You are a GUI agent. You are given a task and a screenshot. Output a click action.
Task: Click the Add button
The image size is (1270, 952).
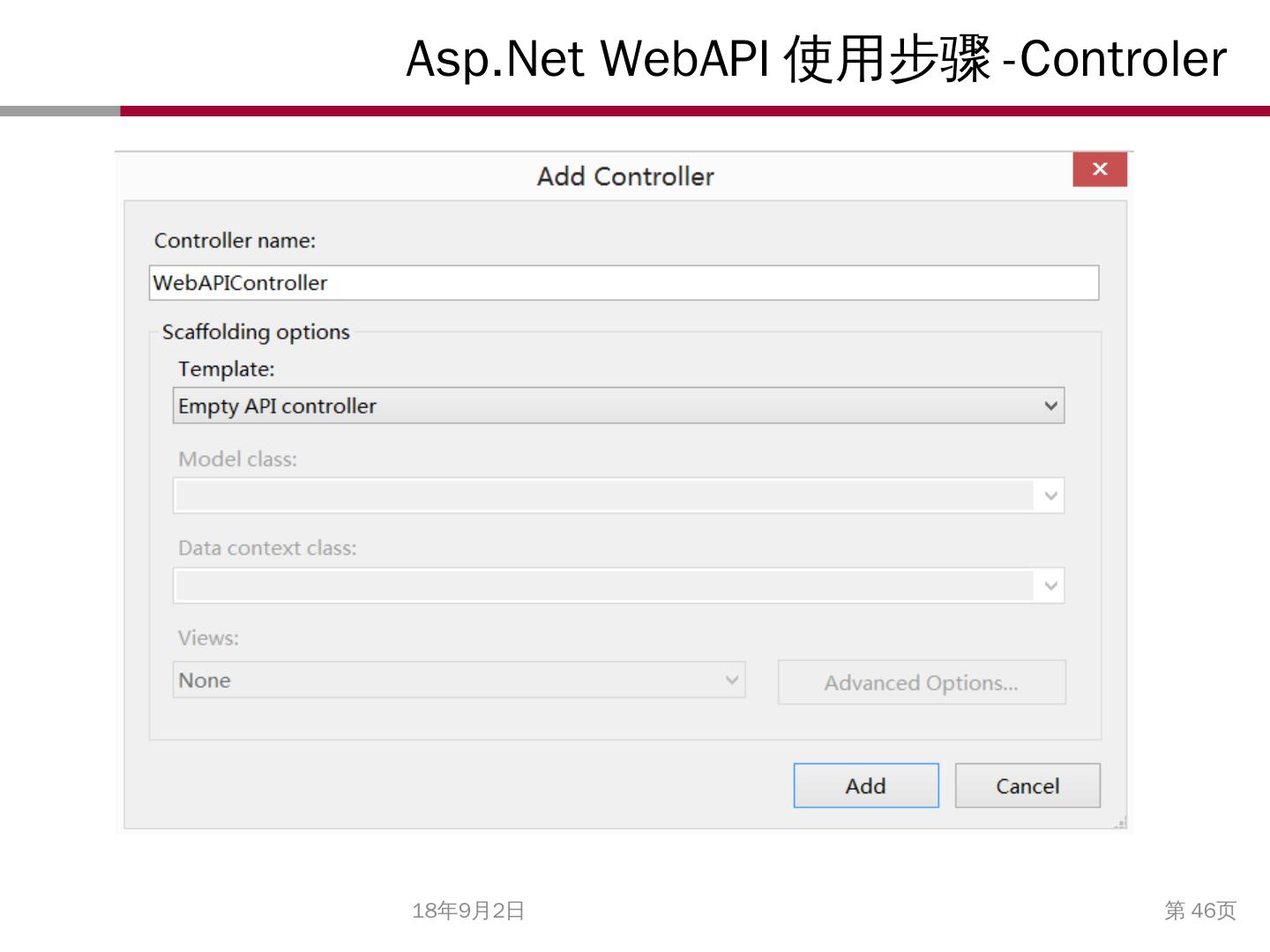click(866, 785)
